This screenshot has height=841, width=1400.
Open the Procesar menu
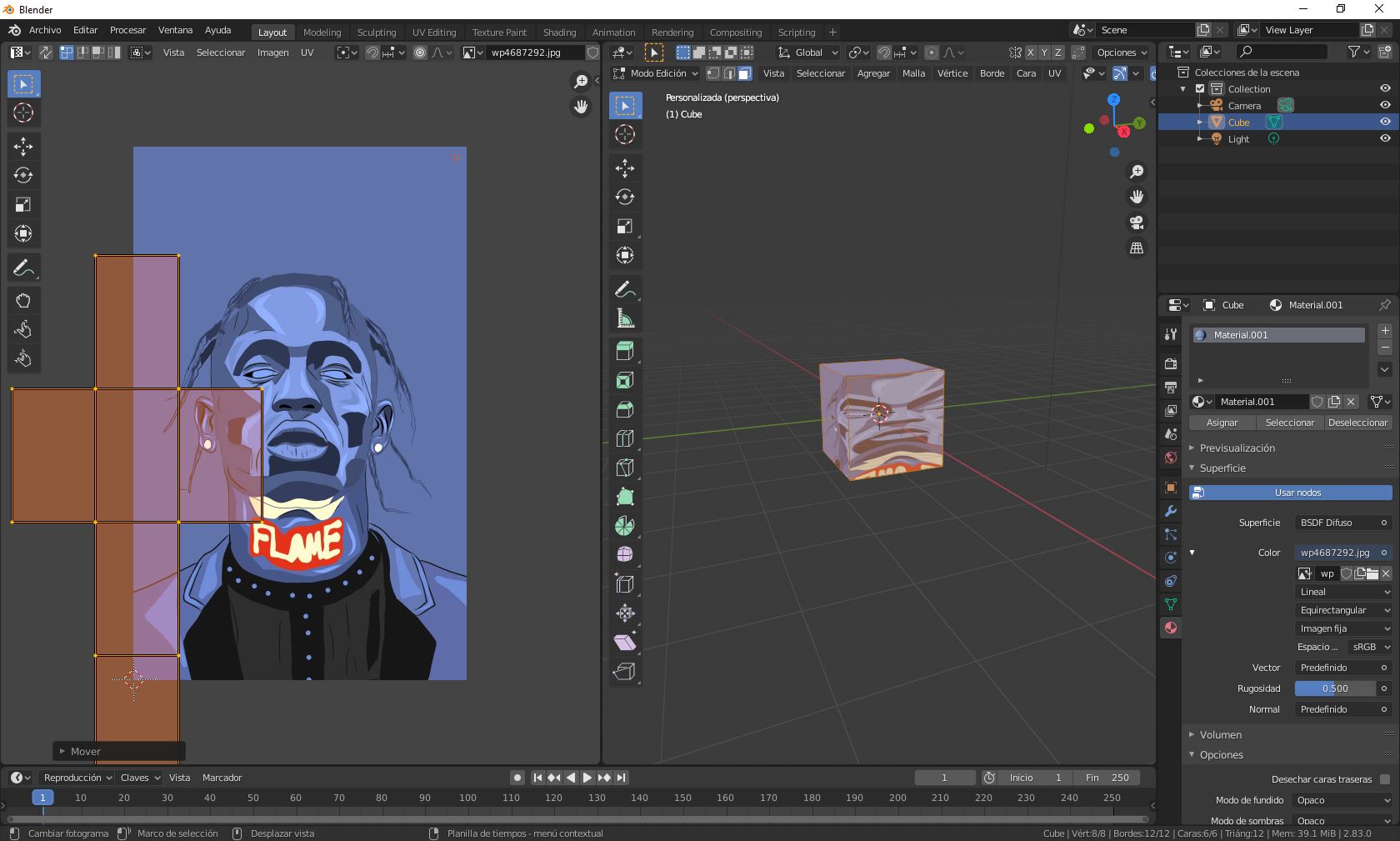click(x=127, y=30)
